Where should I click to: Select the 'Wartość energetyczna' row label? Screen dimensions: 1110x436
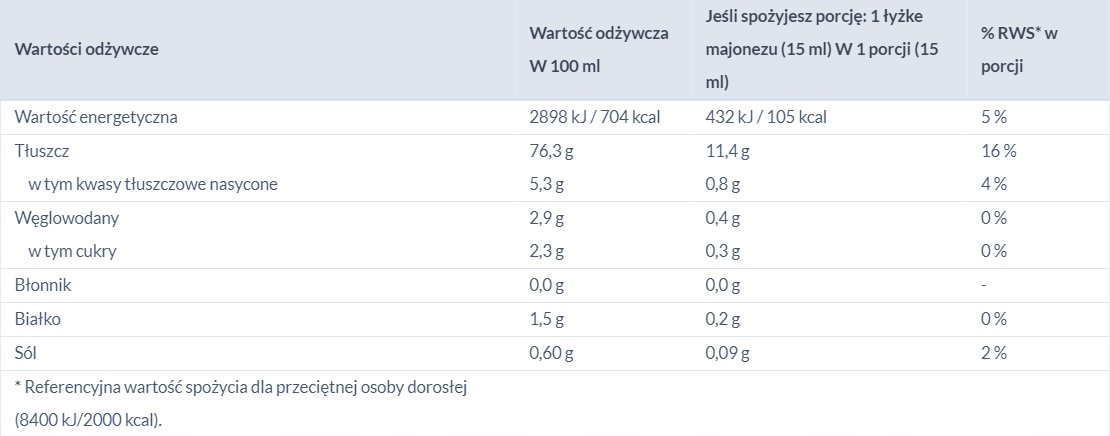(96, 117)
